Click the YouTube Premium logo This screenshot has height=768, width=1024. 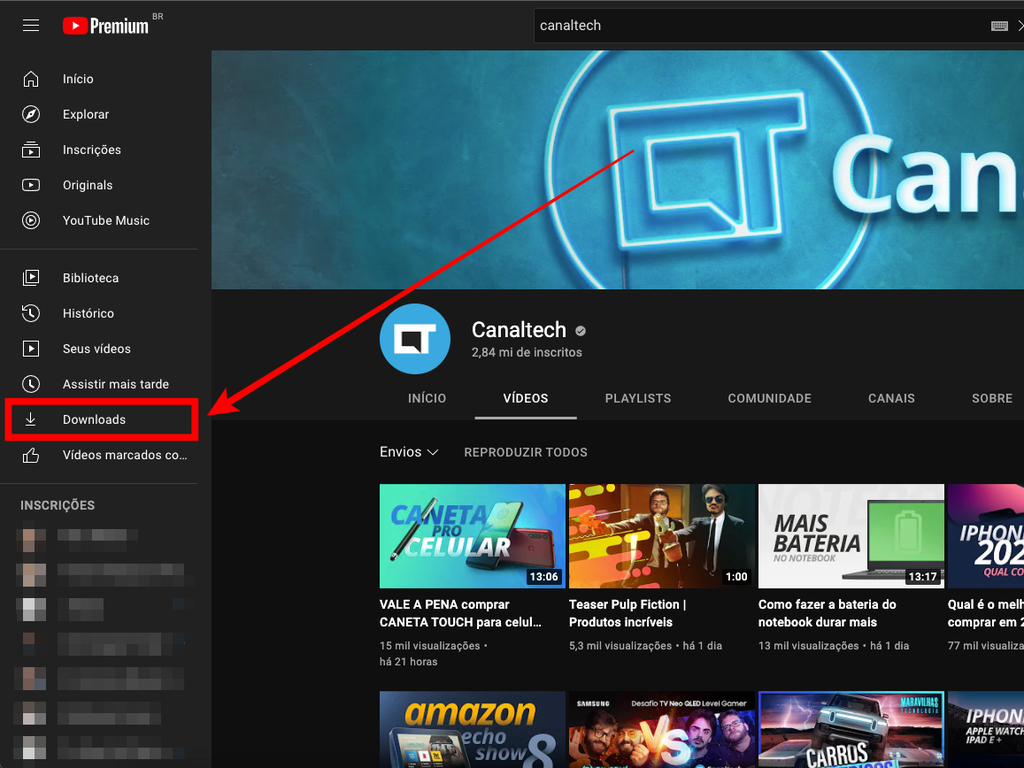point(106,25)
